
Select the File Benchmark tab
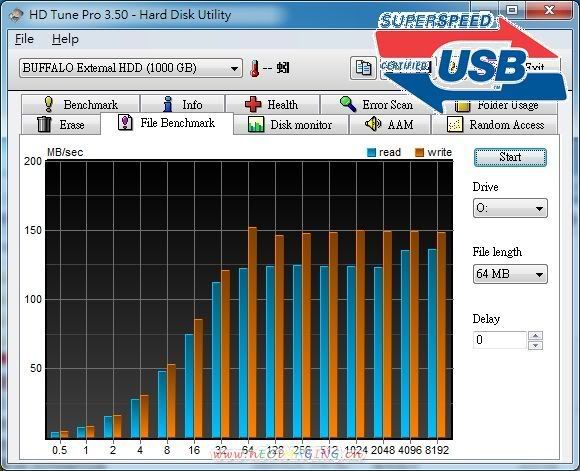(167, 123)
